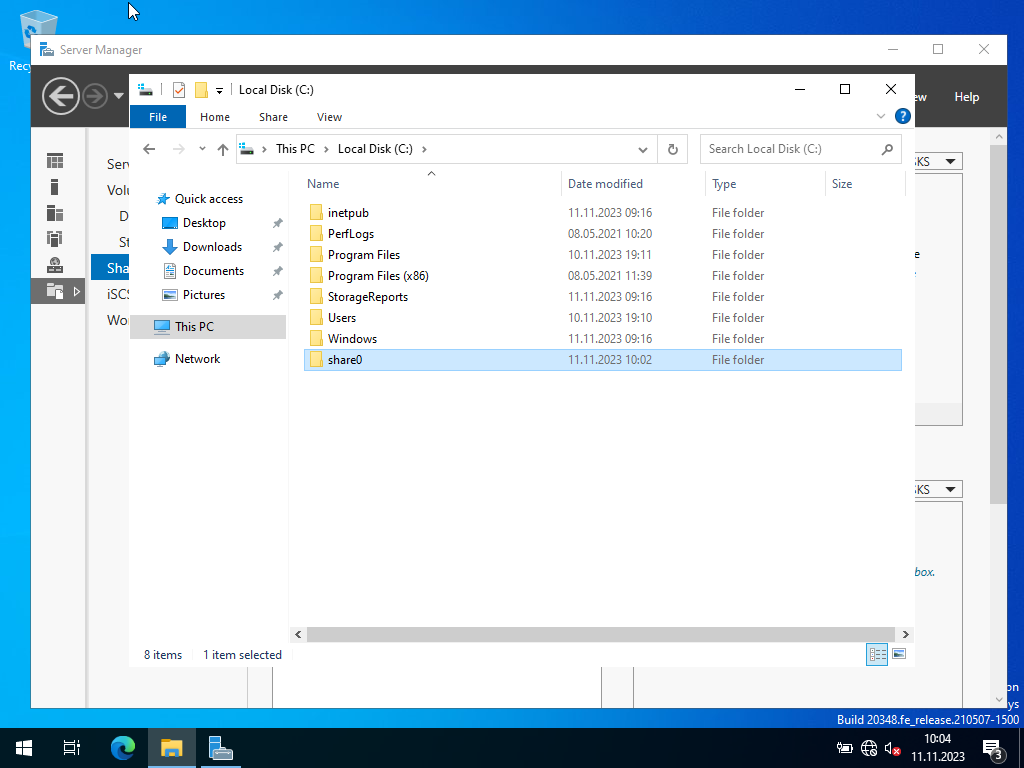The image size is (1024, 768).
Task: Open Microsoft Edge from the taskbar
Action: pyautogui.click(x=123, y=747)
